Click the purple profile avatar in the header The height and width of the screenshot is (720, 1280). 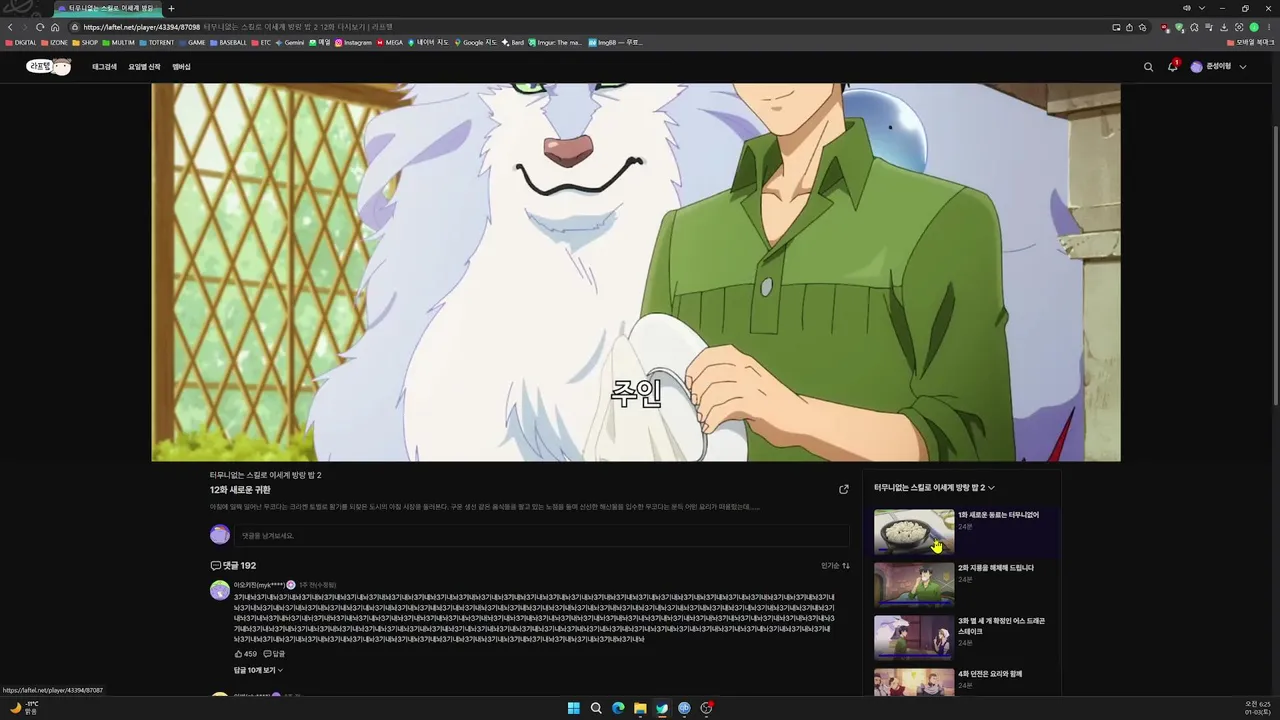pos(1196,67)
